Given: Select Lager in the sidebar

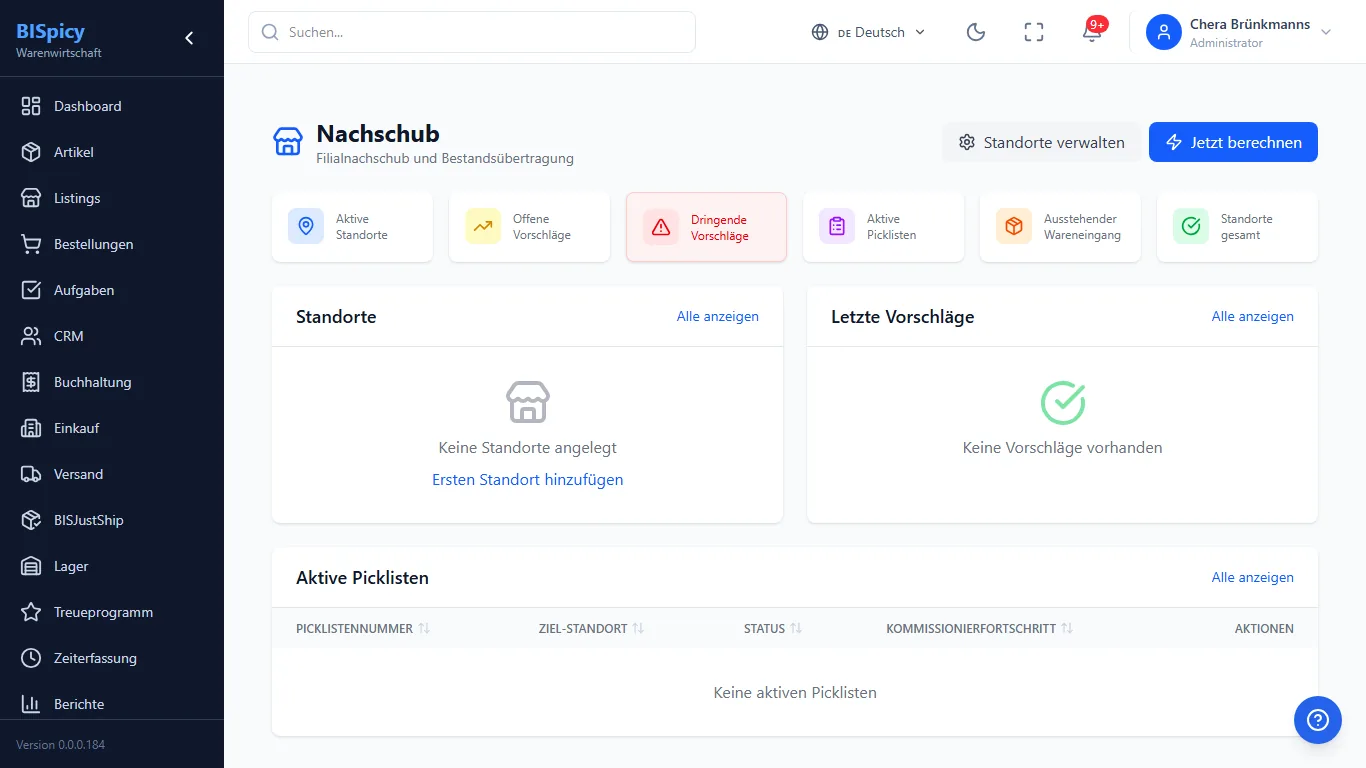Looking at the screenshot, I should pyautogui.click(x=112, y=566).
